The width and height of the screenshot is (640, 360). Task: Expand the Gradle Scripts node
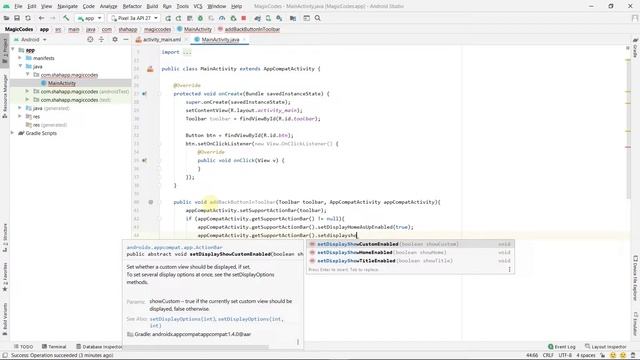pyautogui.click(x=13, y=133)
